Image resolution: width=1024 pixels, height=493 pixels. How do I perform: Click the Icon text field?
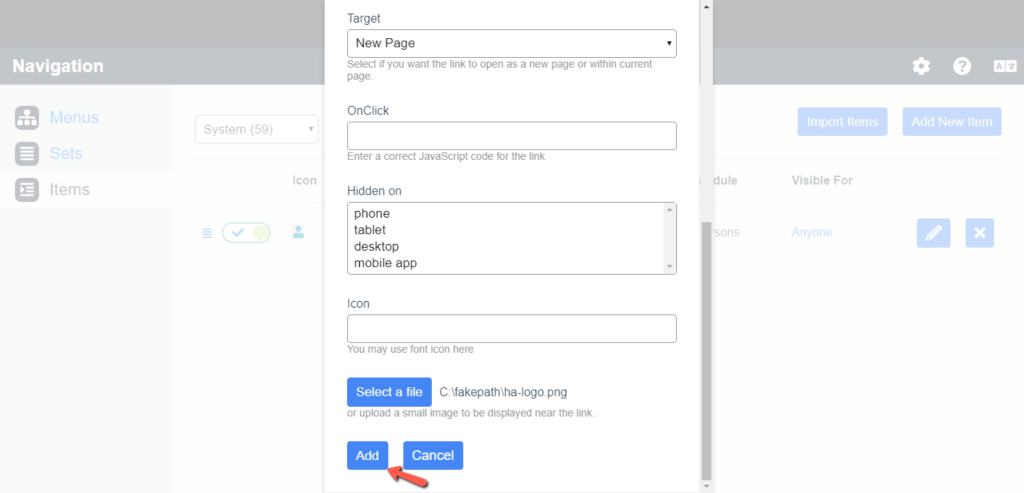pos(511,328)
